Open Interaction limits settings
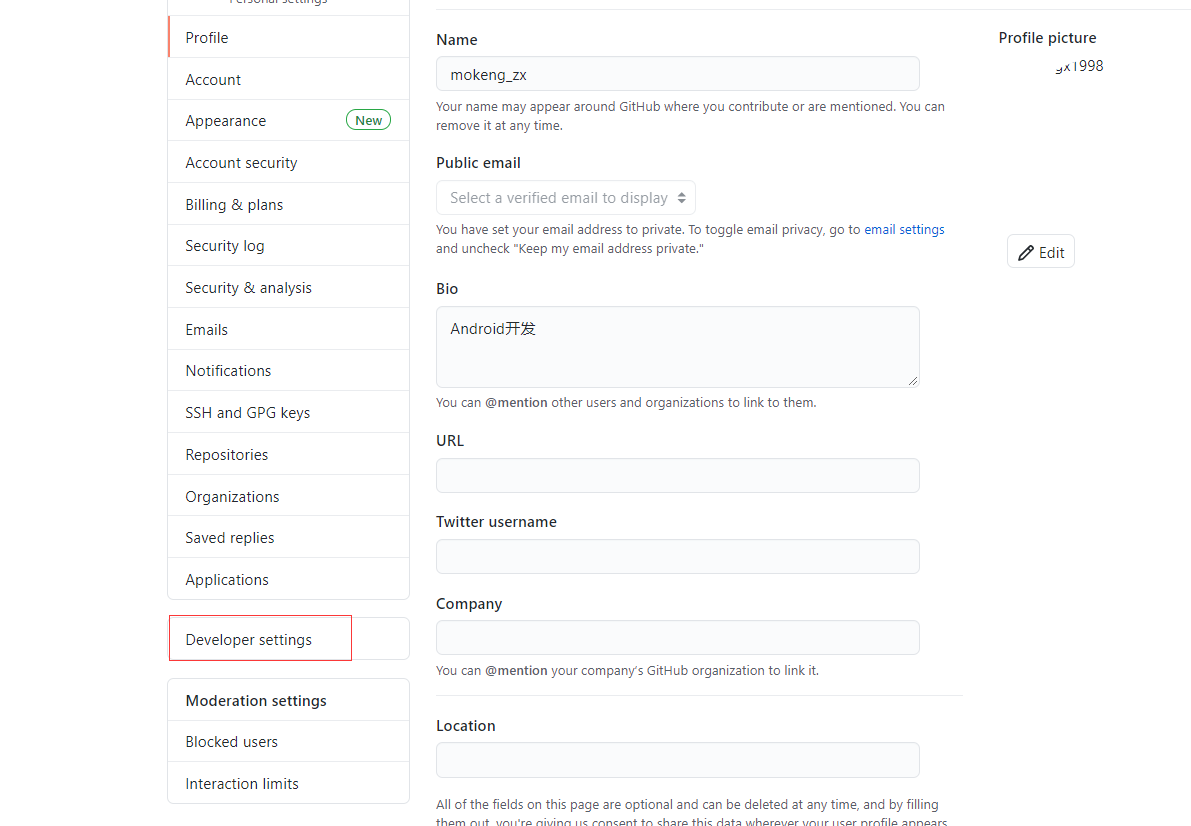1191x826 pixels. (x=242, y=783)
